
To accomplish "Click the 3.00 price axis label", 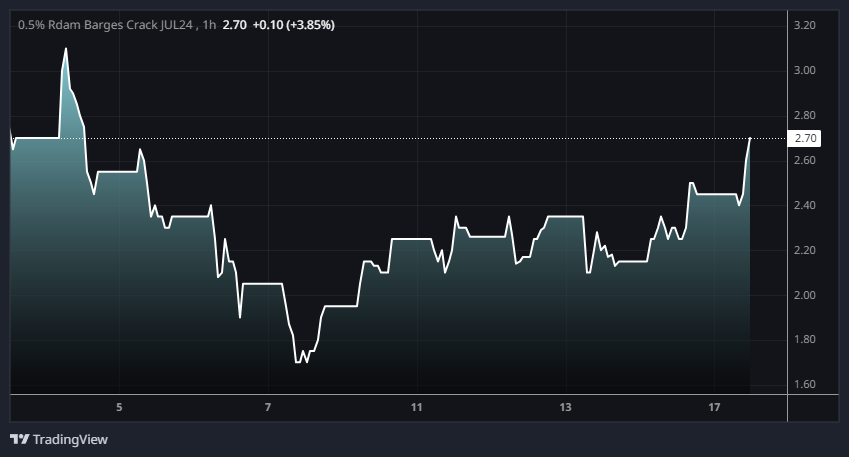I will [x=804, y=70].
